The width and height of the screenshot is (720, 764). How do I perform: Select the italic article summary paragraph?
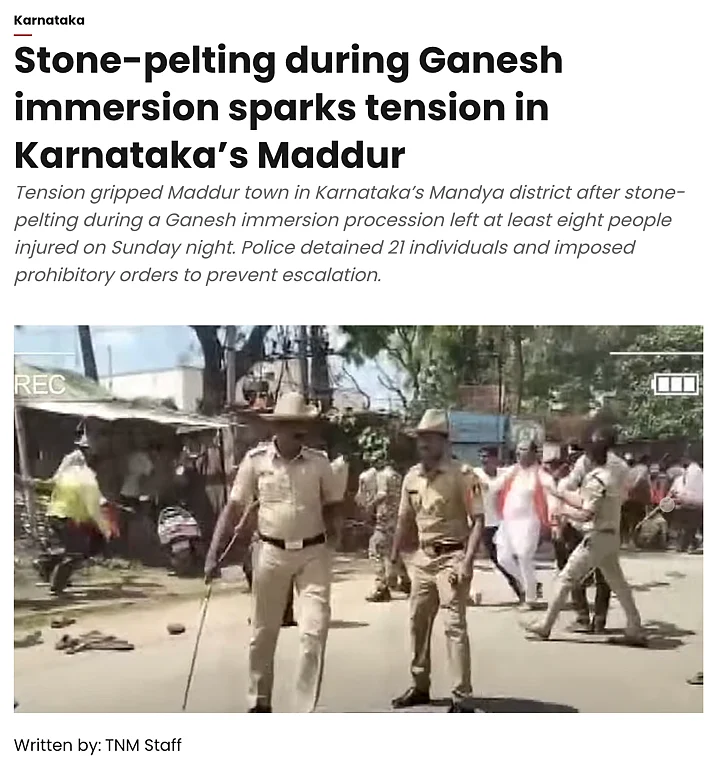(350, 233)
